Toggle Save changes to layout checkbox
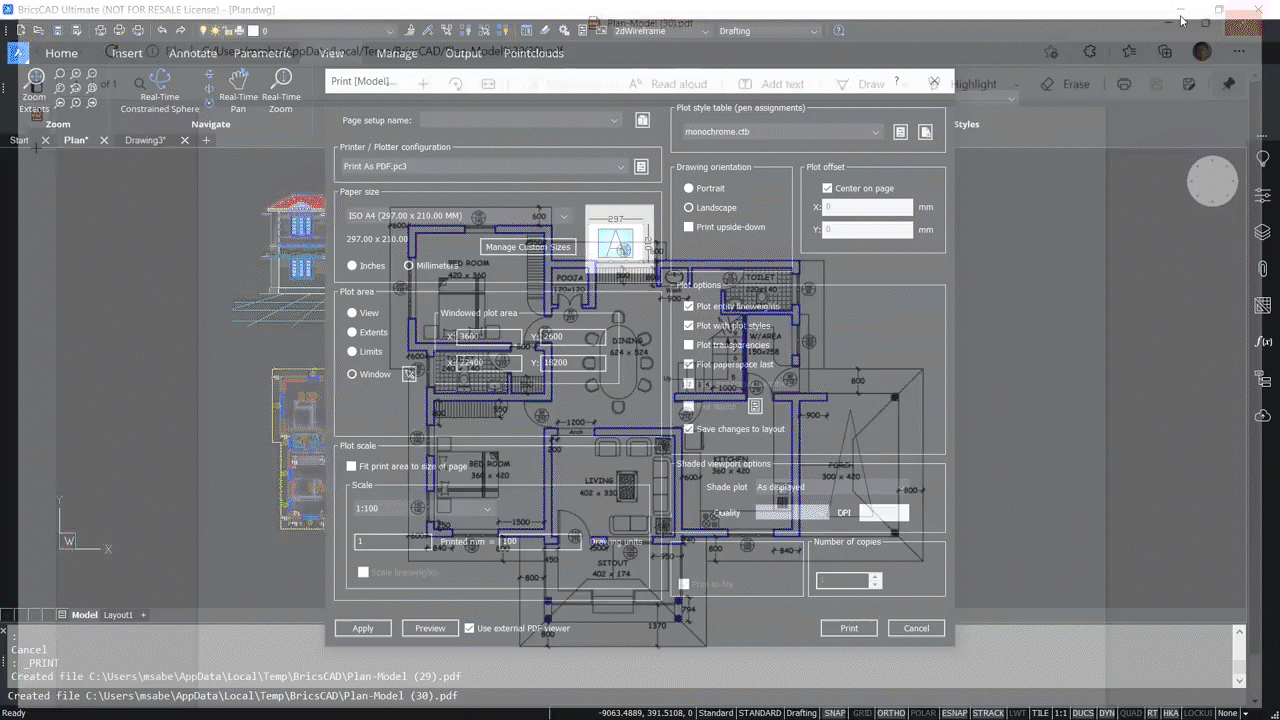Screen dimensions: 1280x720 tap(688, 429)
